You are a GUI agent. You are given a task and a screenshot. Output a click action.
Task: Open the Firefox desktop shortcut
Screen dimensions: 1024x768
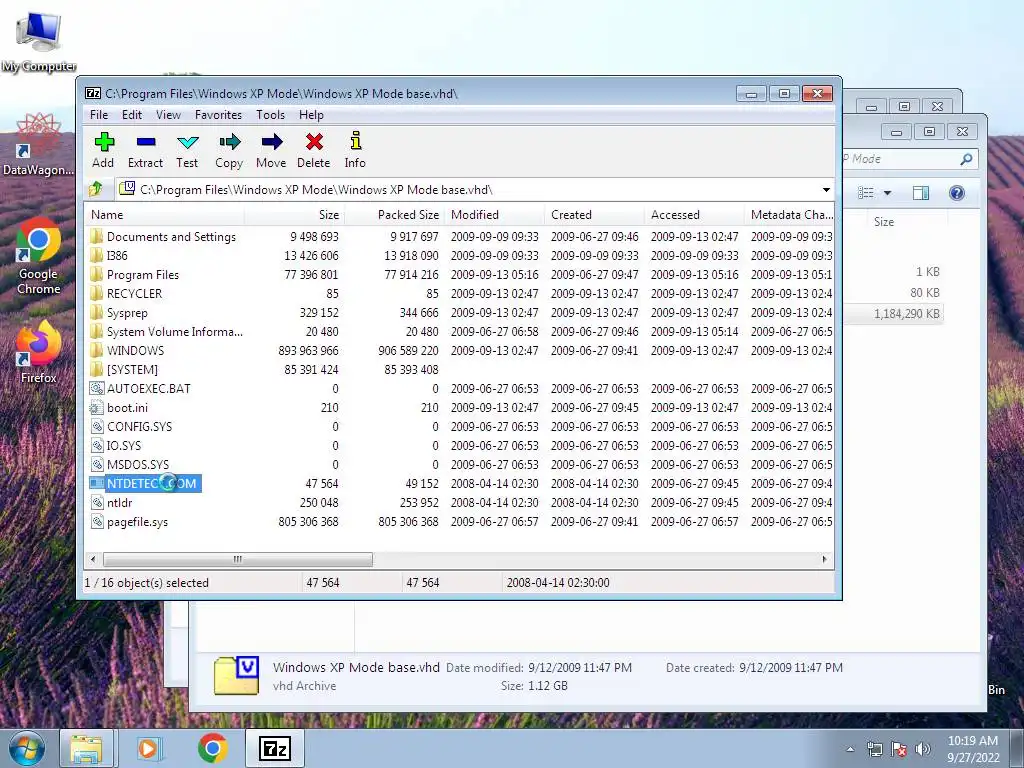[39, 353]
